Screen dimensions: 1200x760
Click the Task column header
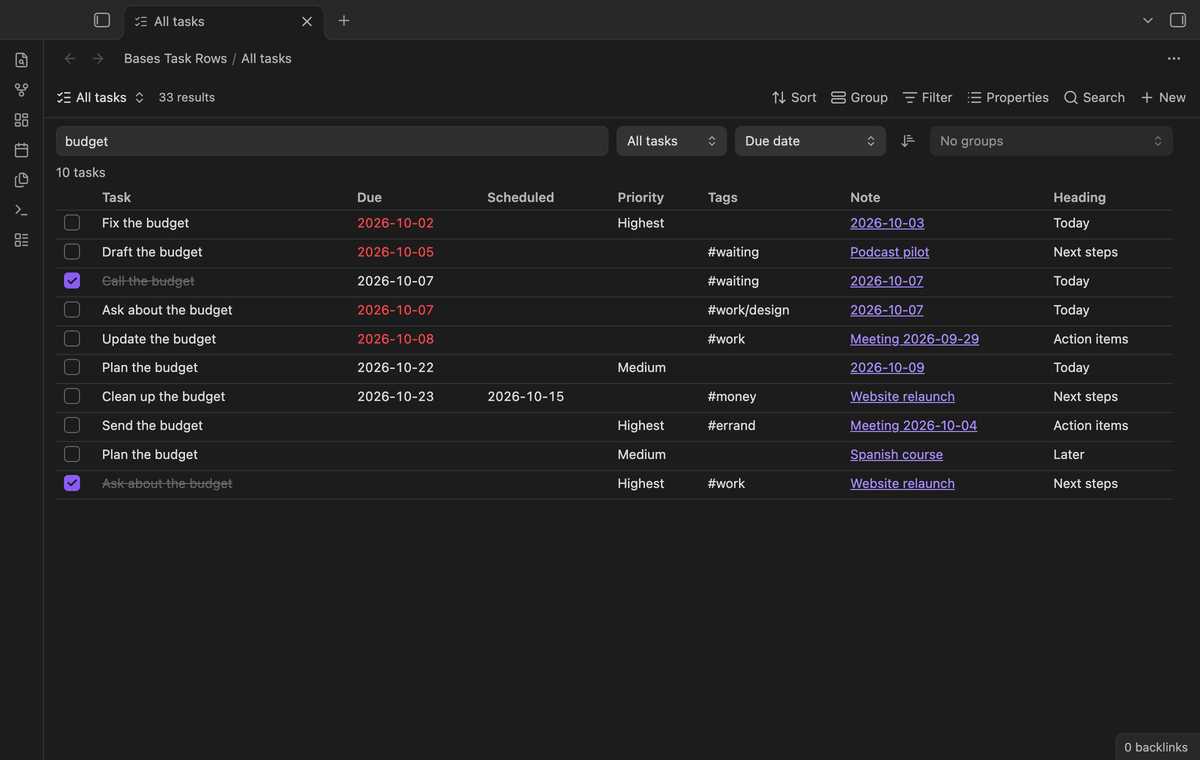click(116, 197)
